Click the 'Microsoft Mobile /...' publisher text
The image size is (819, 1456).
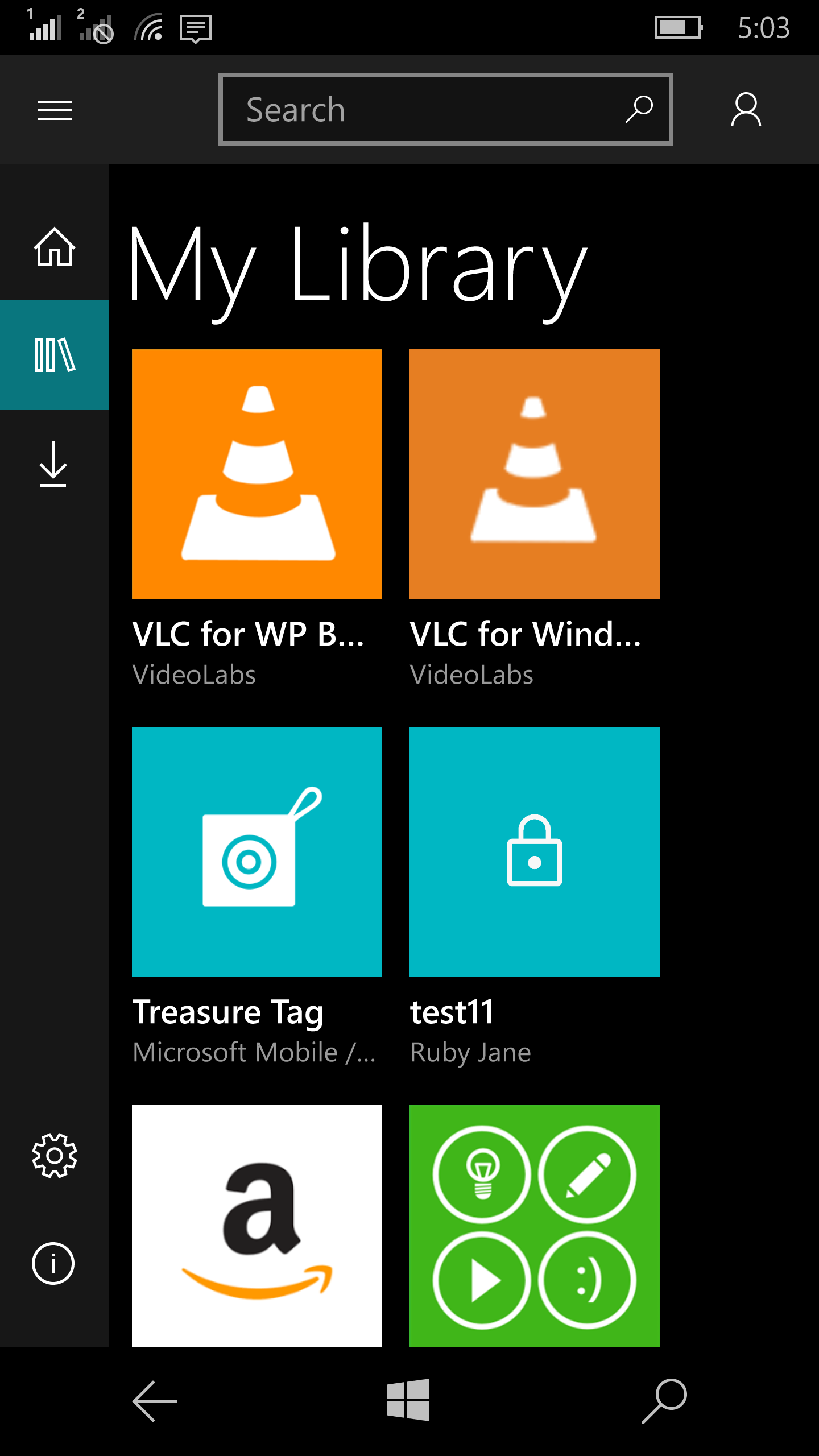click(x=254, y=1052)
